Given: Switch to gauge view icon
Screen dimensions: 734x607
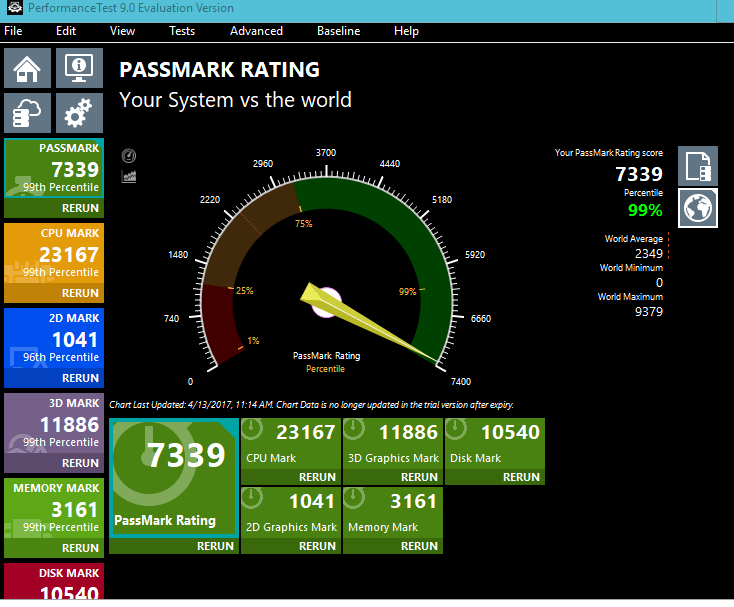Looking at the screenshot, I should click(x=129, y=155).
